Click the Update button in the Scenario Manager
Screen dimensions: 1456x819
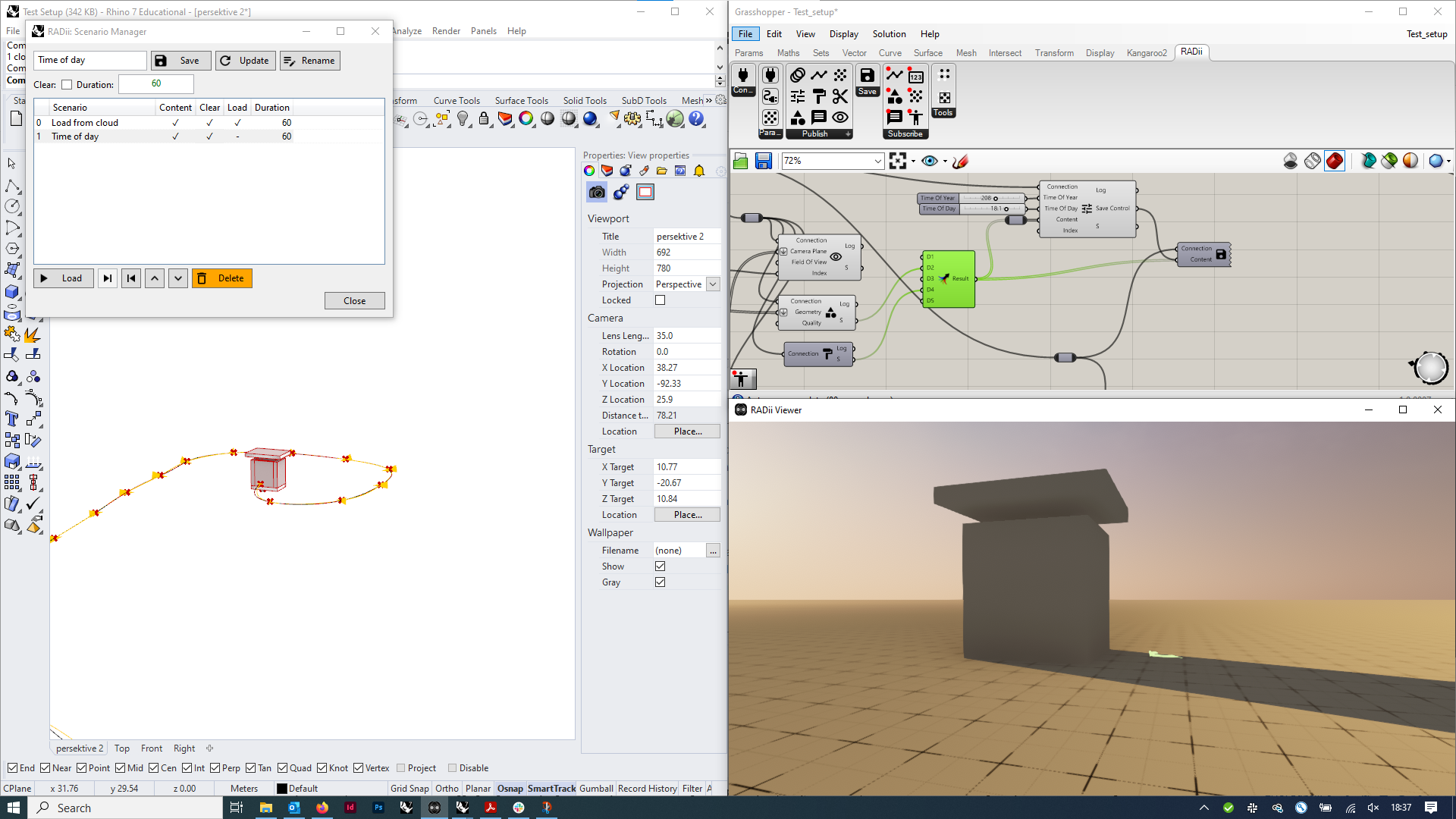(246, 61)
